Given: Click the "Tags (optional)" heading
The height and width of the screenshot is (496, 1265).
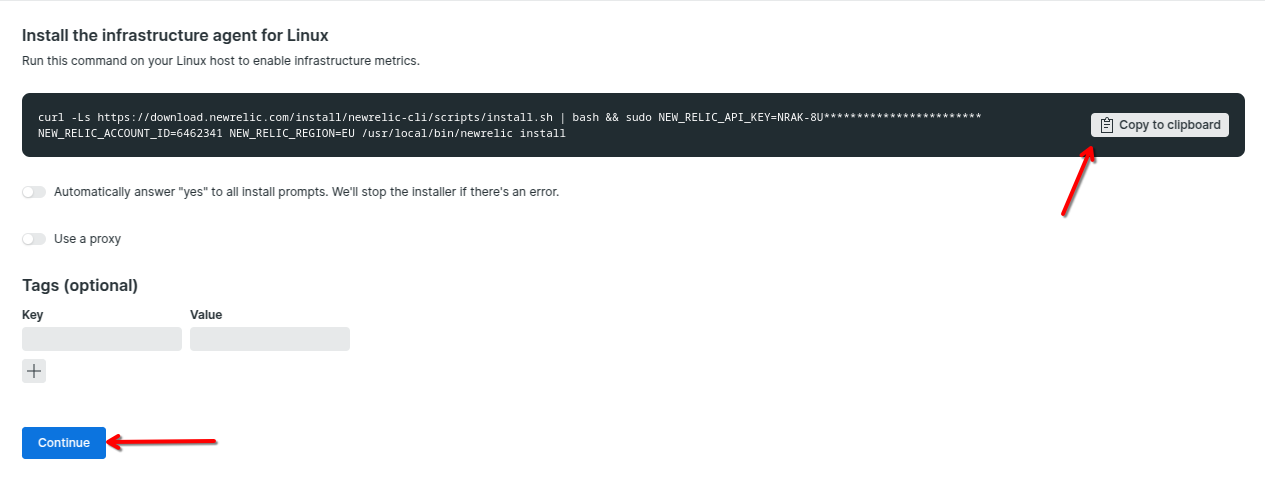Looking at the screenshot, I should (80, 285).
